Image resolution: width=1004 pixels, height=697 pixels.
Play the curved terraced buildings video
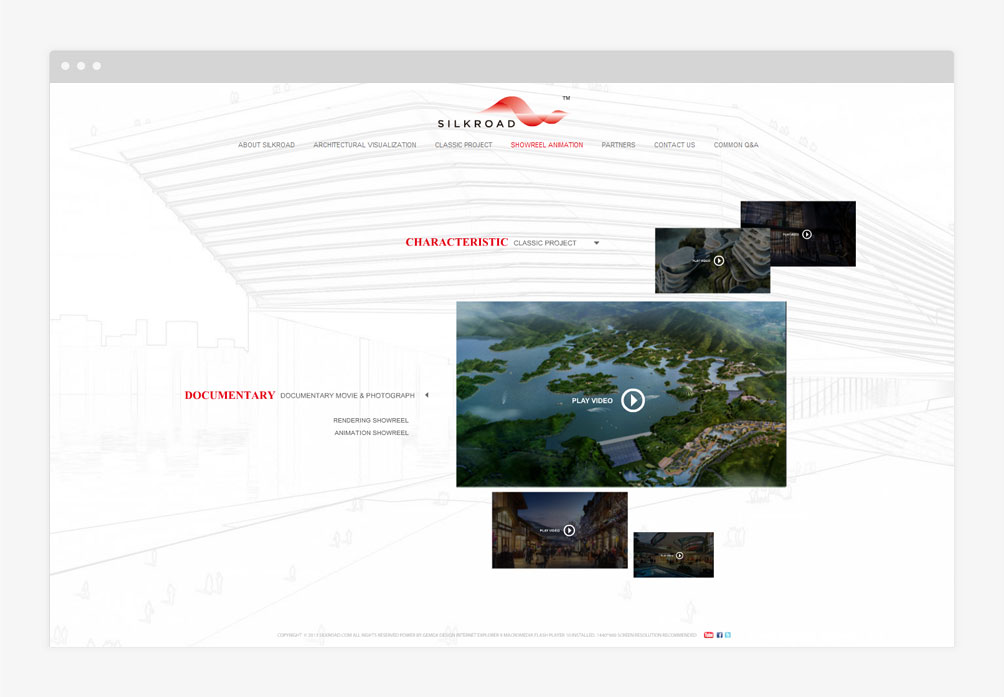click(718, 261)
